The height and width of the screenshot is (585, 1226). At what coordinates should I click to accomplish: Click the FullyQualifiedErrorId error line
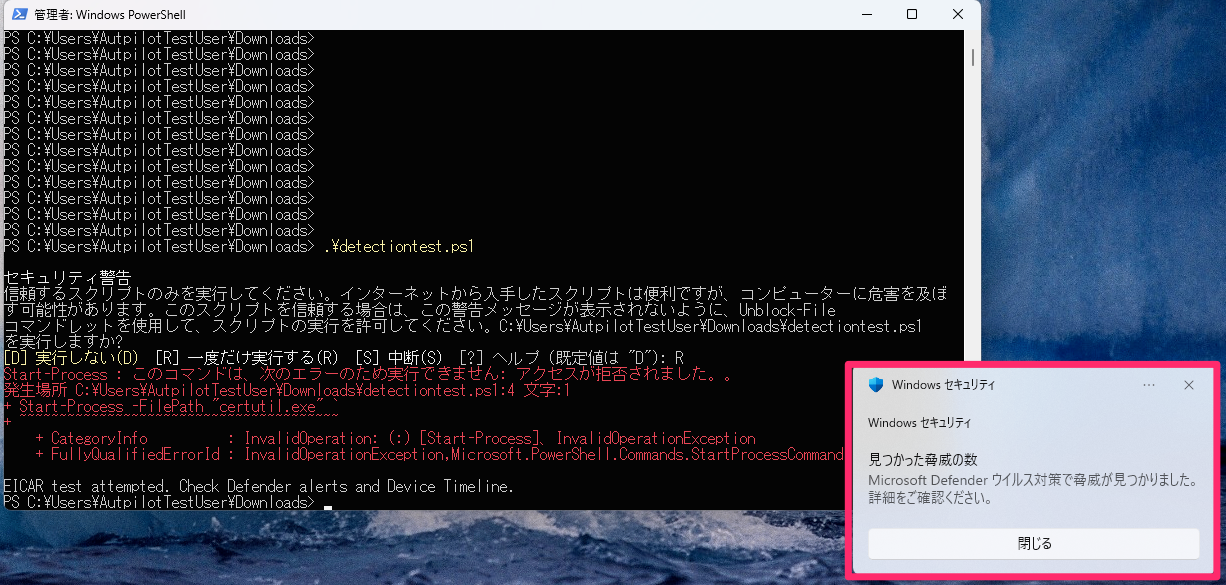439,454
